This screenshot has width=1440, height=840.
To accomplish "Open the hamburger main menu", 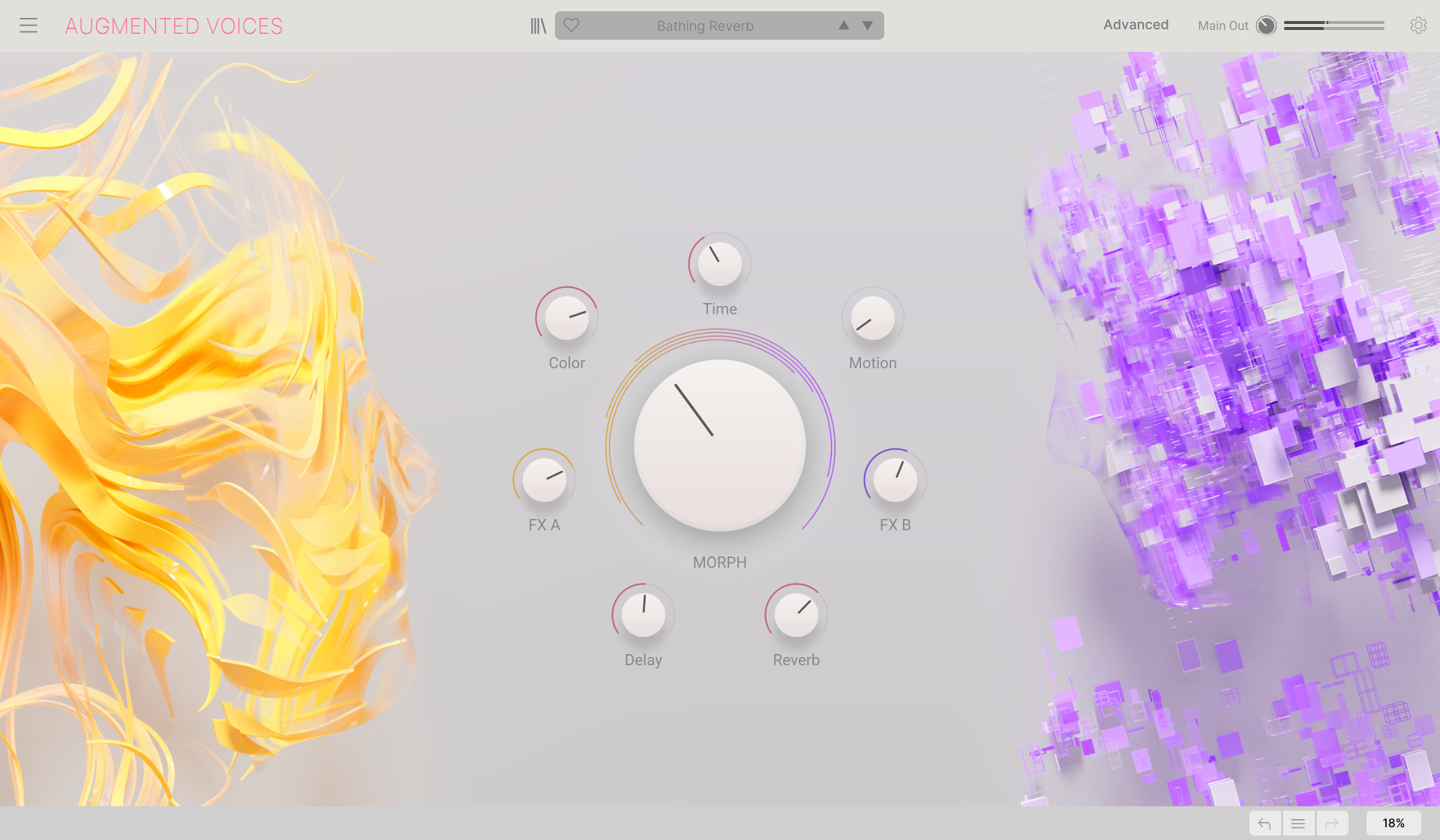I will tap(28, 25).
